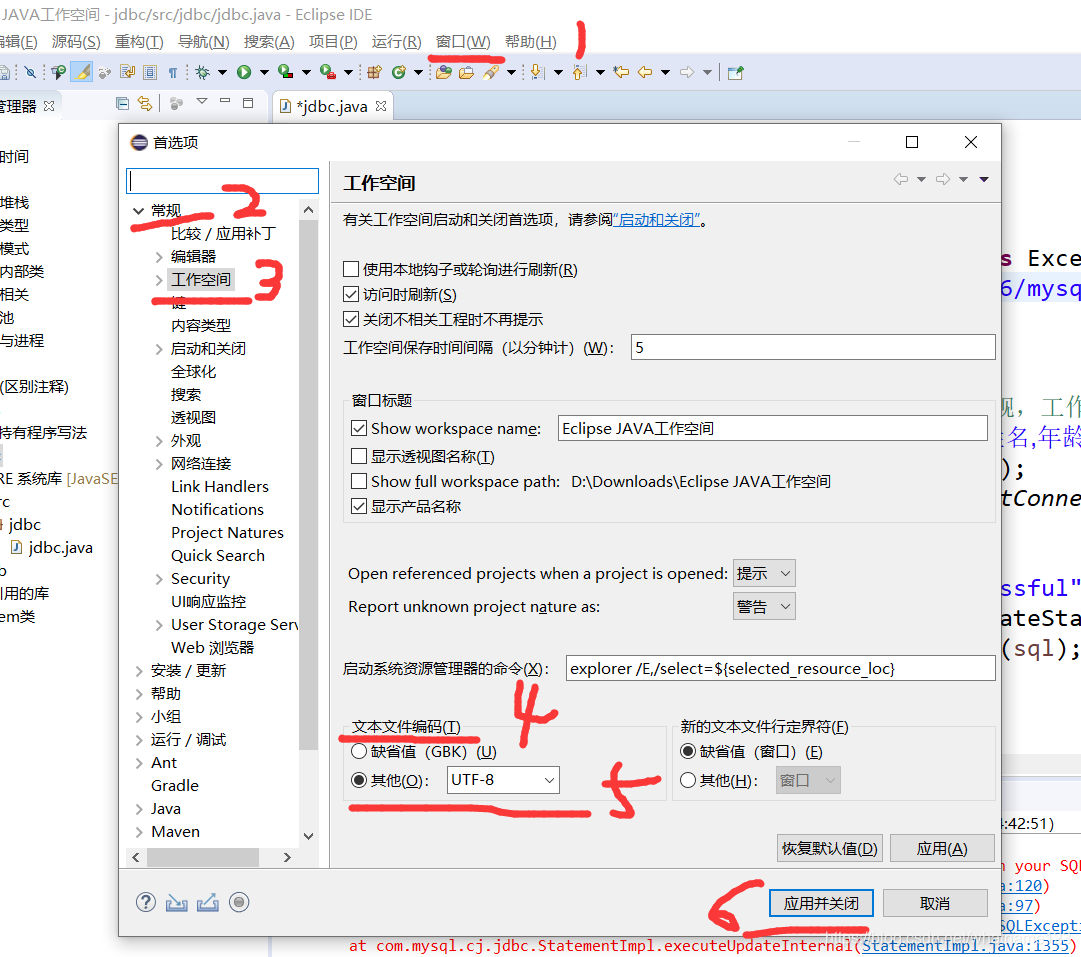This screenshot has height=957, width=1081.
Task: Click the Cancel (取消) button
Action: coord(935,903)
